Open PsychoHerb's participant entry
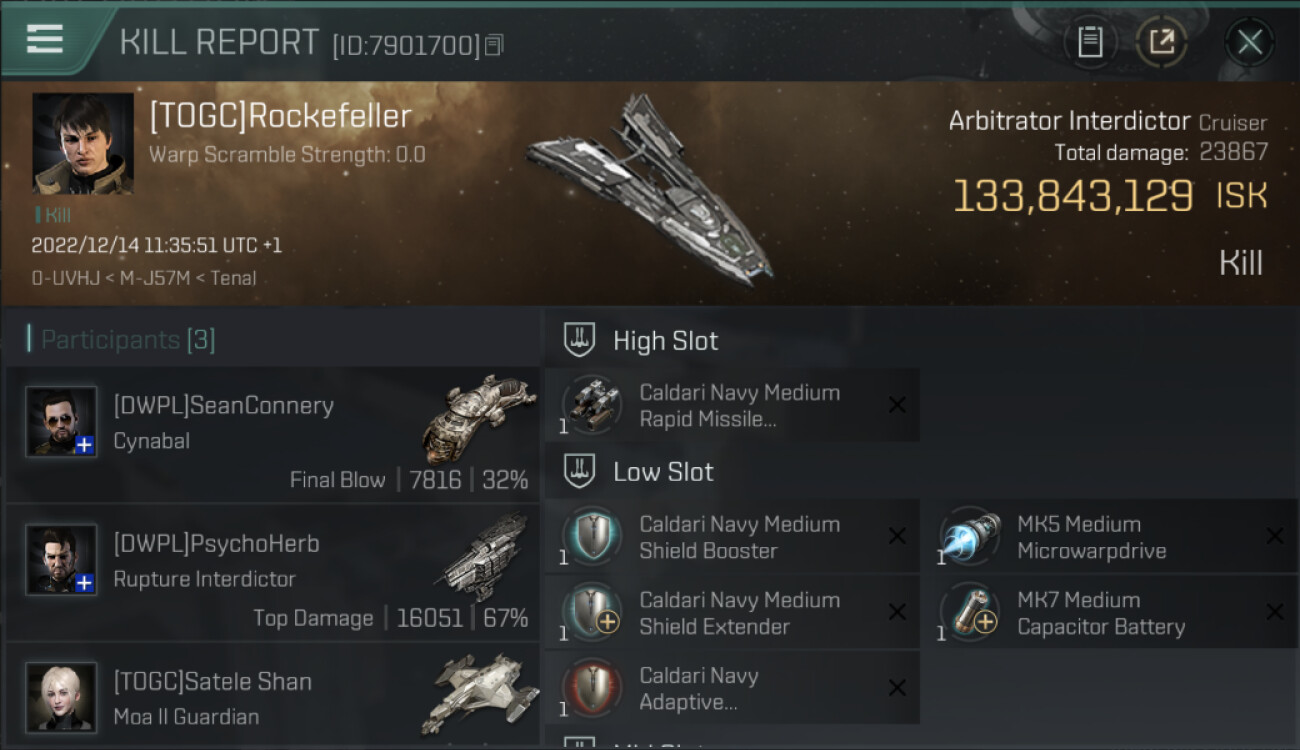Image resolution: width=1300 pixels, height=750 pixels. tap(272, 573)
